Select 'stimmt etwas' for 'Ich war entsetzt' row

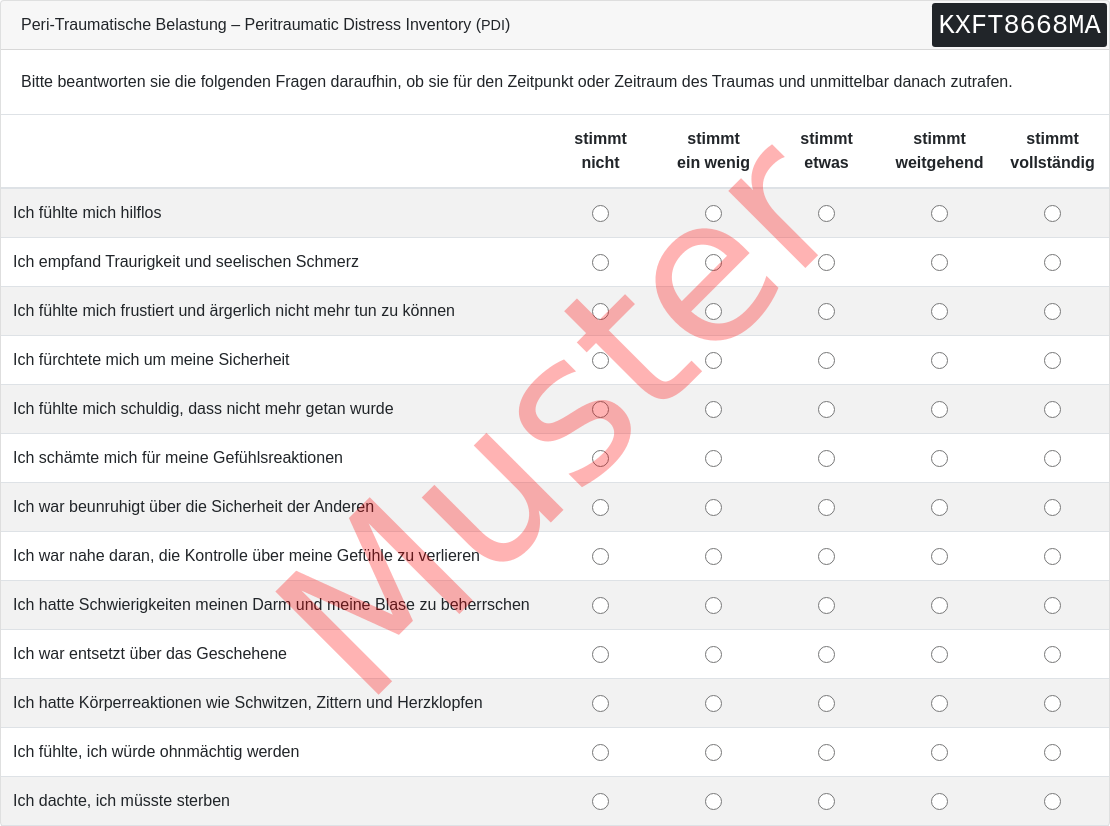(x=826, y=654)
